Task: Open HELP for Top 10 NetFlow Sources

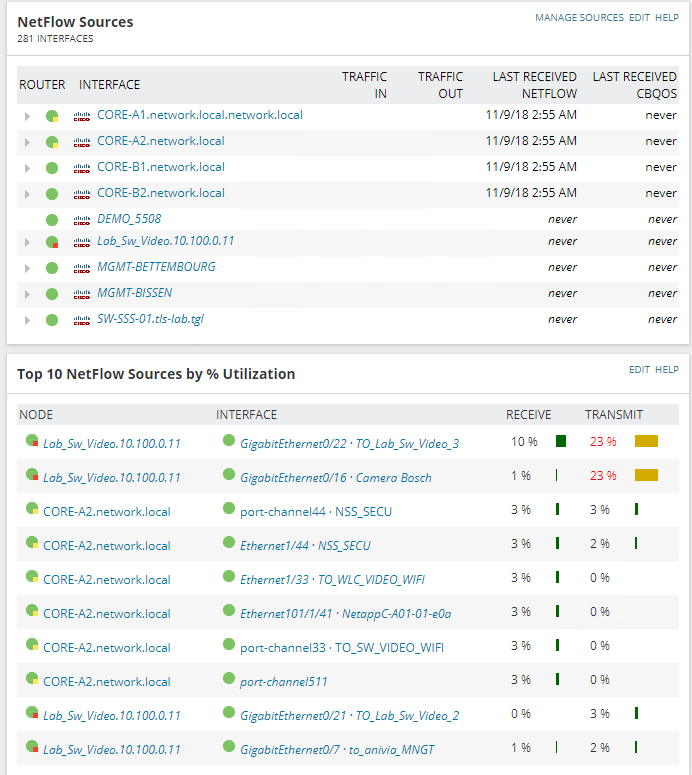Action: (667, 370)
